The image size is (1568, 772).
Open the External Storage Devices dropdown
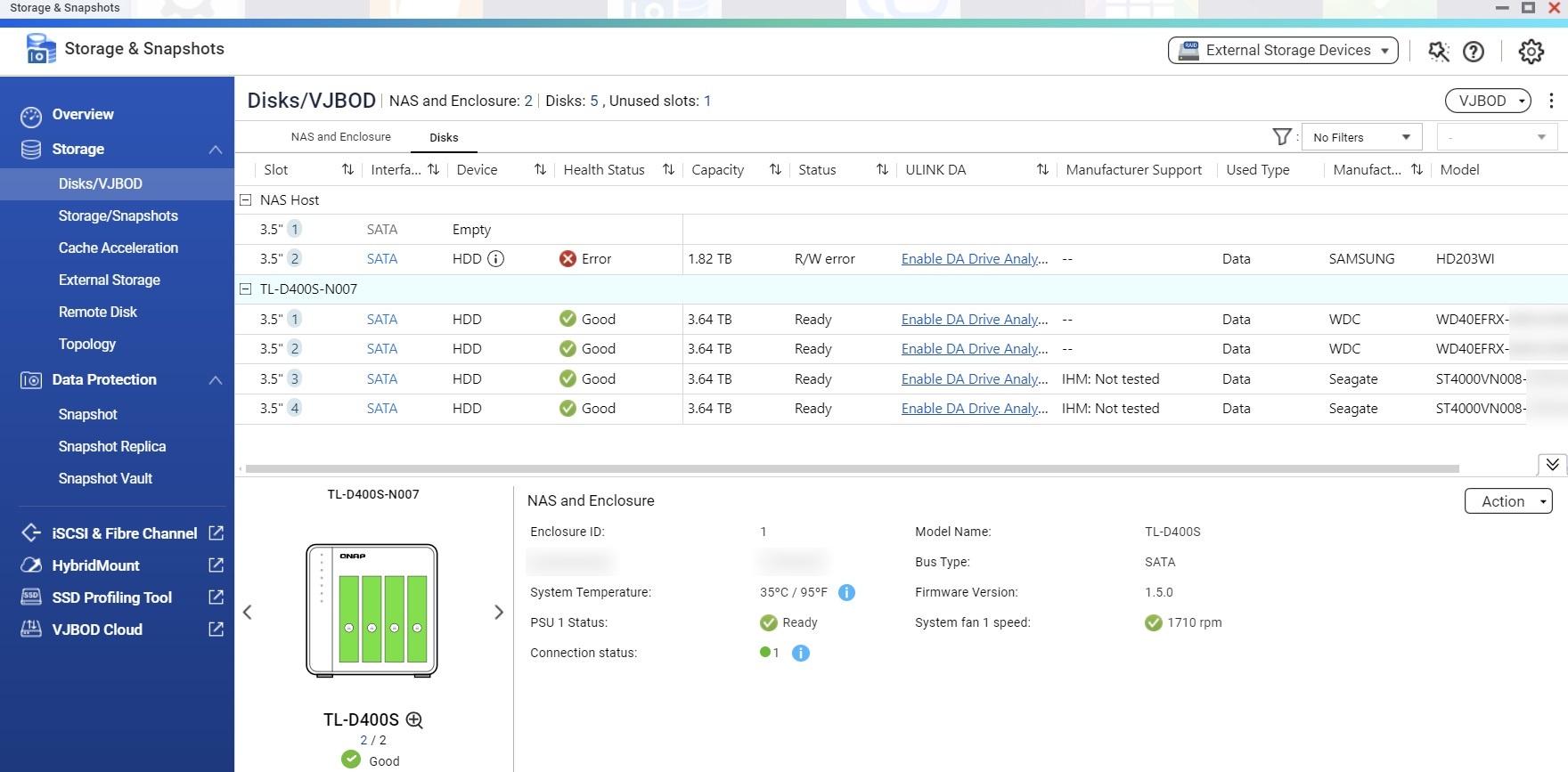click(1283, 51)
